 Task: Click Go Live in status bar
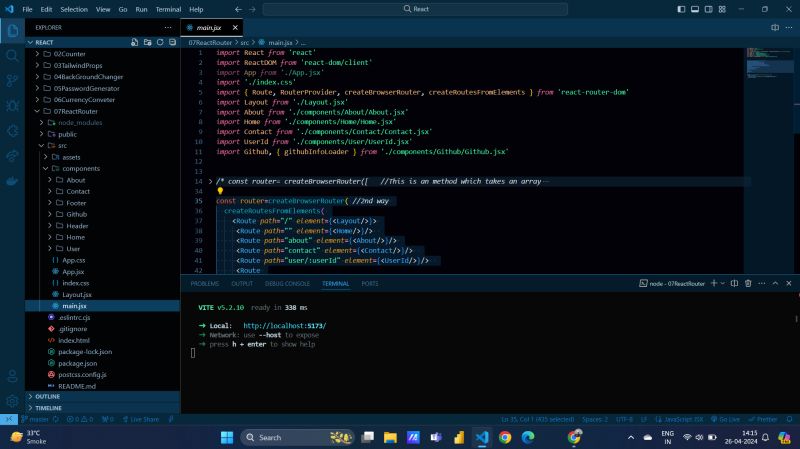[725, 419]
